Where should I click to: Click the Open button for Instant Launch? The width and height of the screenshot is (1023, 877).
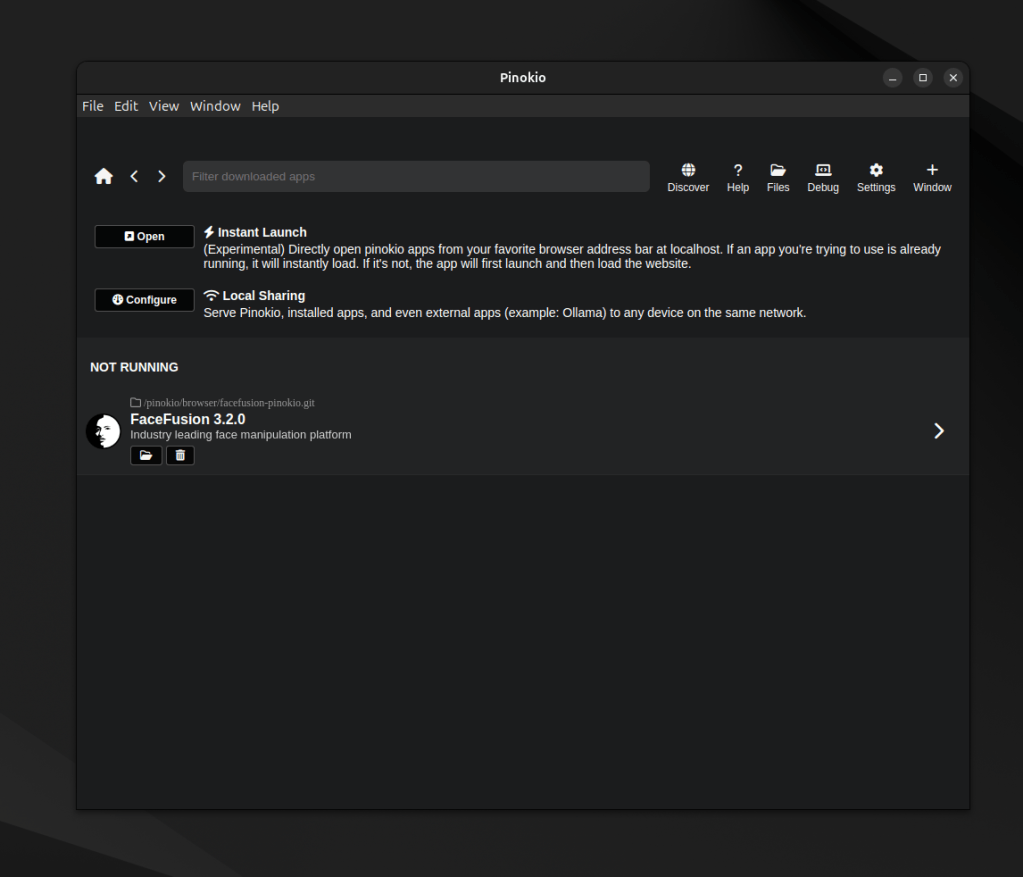point(144,237)
